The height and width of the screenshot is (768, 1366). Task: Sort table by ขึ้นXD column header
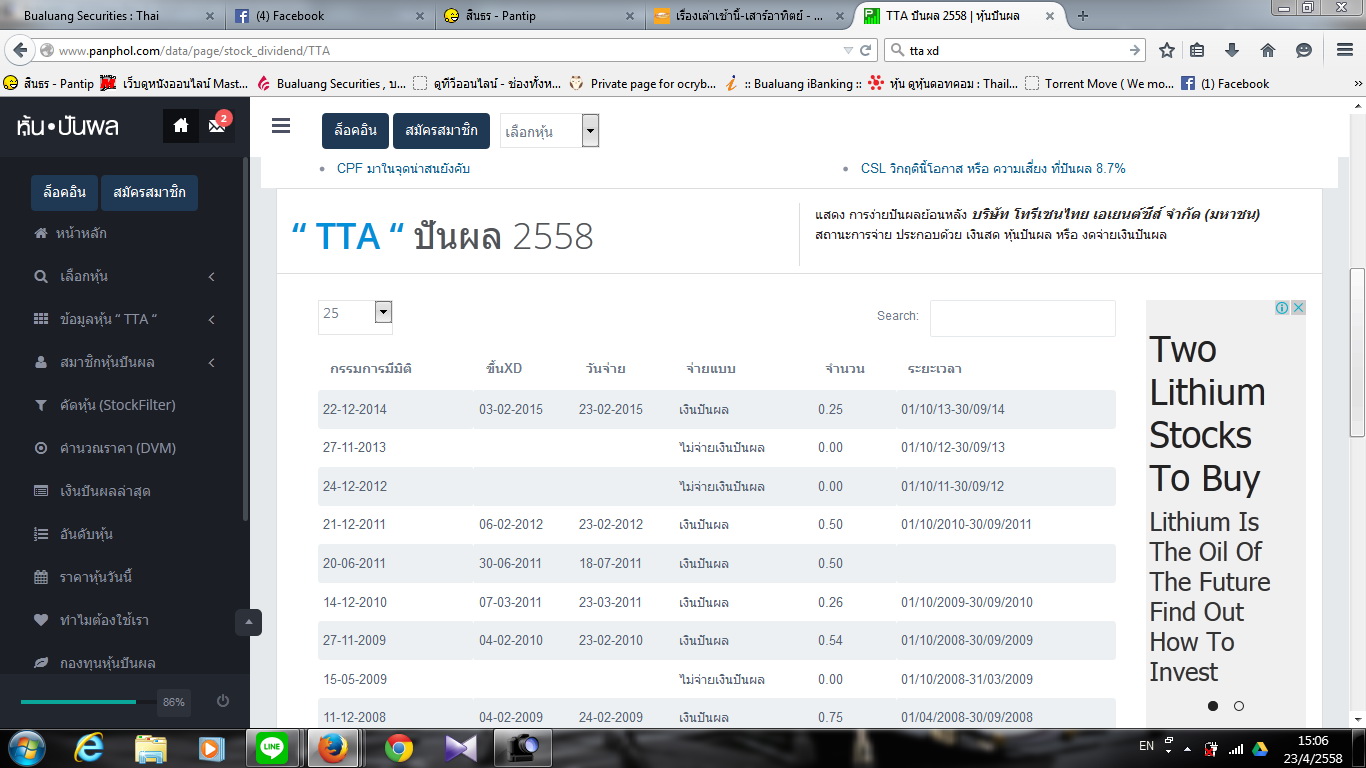pyautogui.click(x=504, y=368)
